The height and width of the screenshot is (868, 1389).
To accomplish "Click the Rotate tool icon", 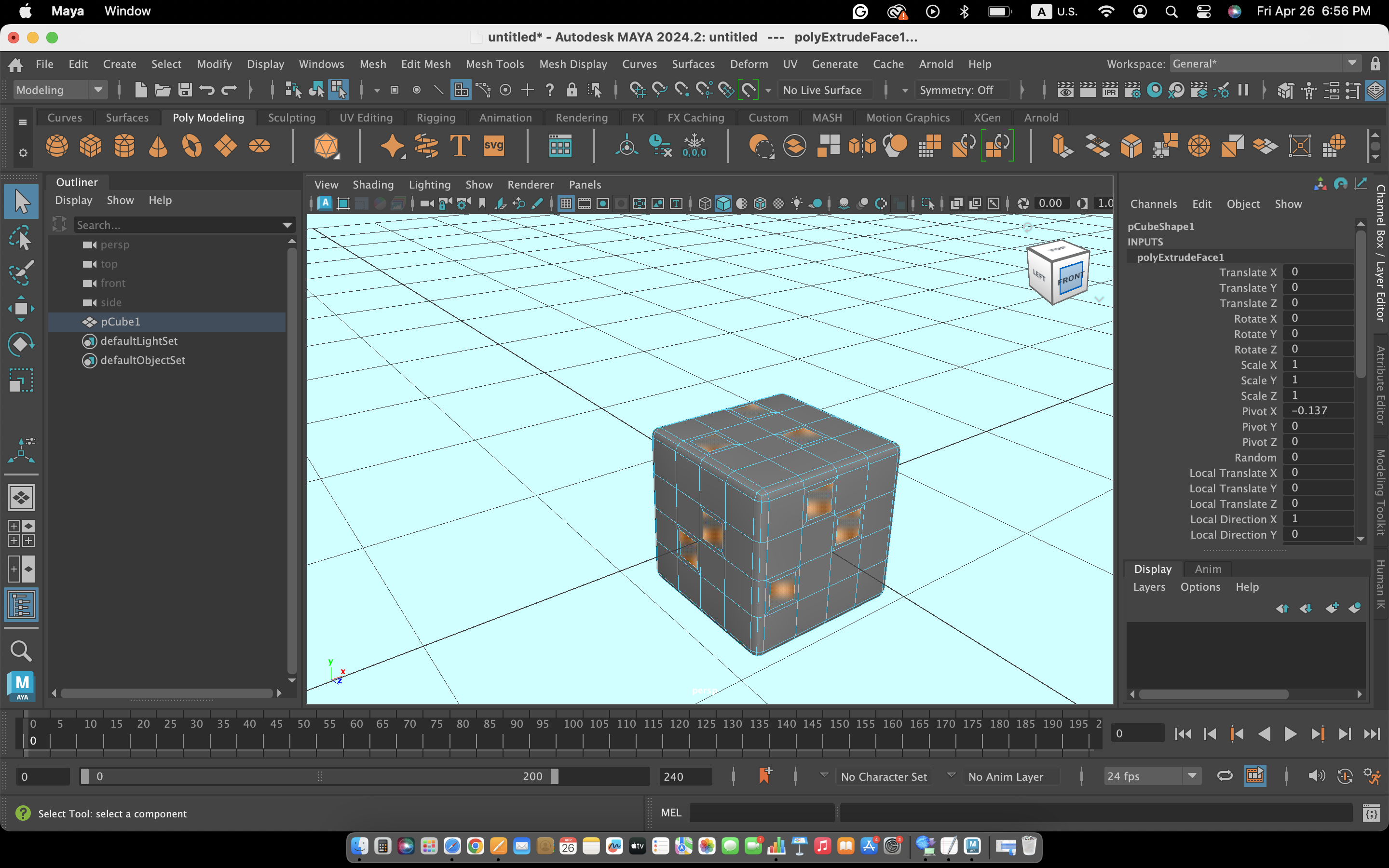I will pyautogui.click(x=21, y=344).
